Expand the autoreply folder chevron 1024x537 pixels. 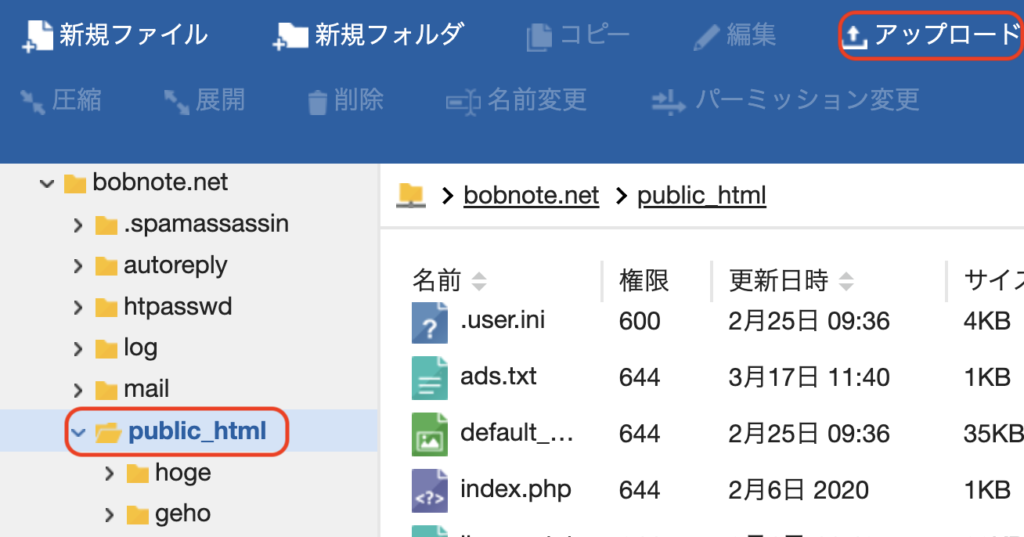[x=78, y=267]
